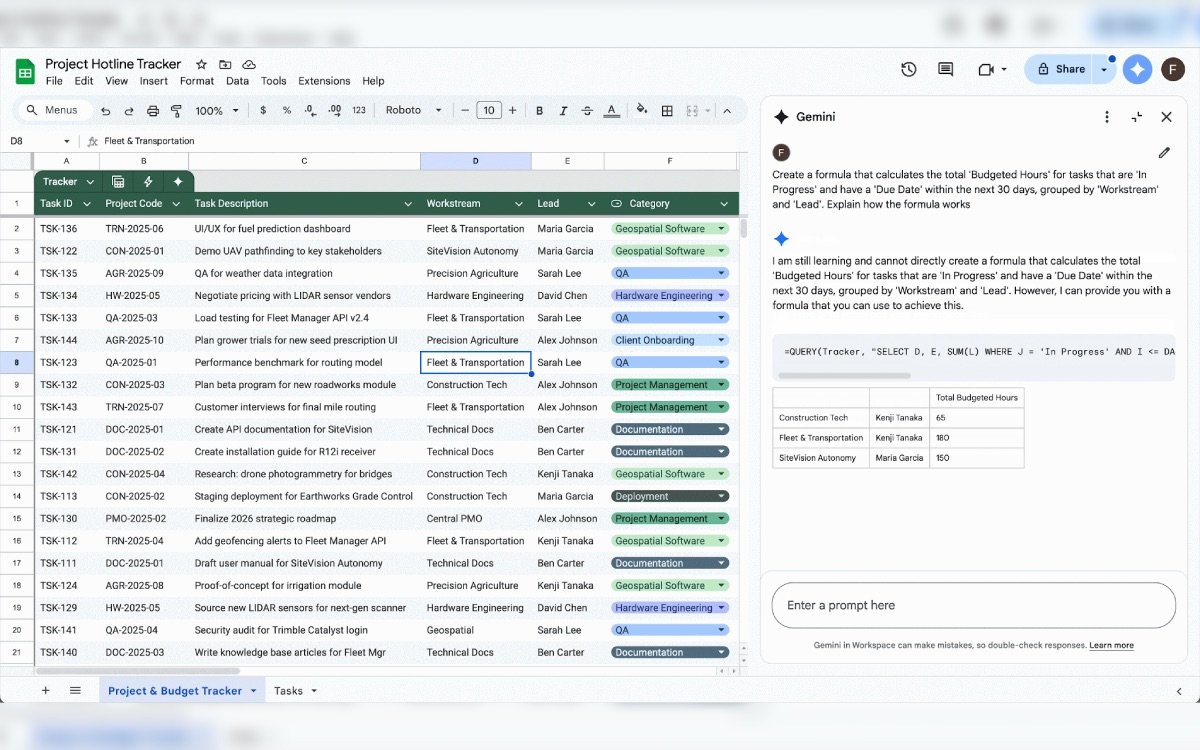Toggle strikethrough formatting
The image size is (1200, 750).
pyautogui.click(x=588, y=111)
